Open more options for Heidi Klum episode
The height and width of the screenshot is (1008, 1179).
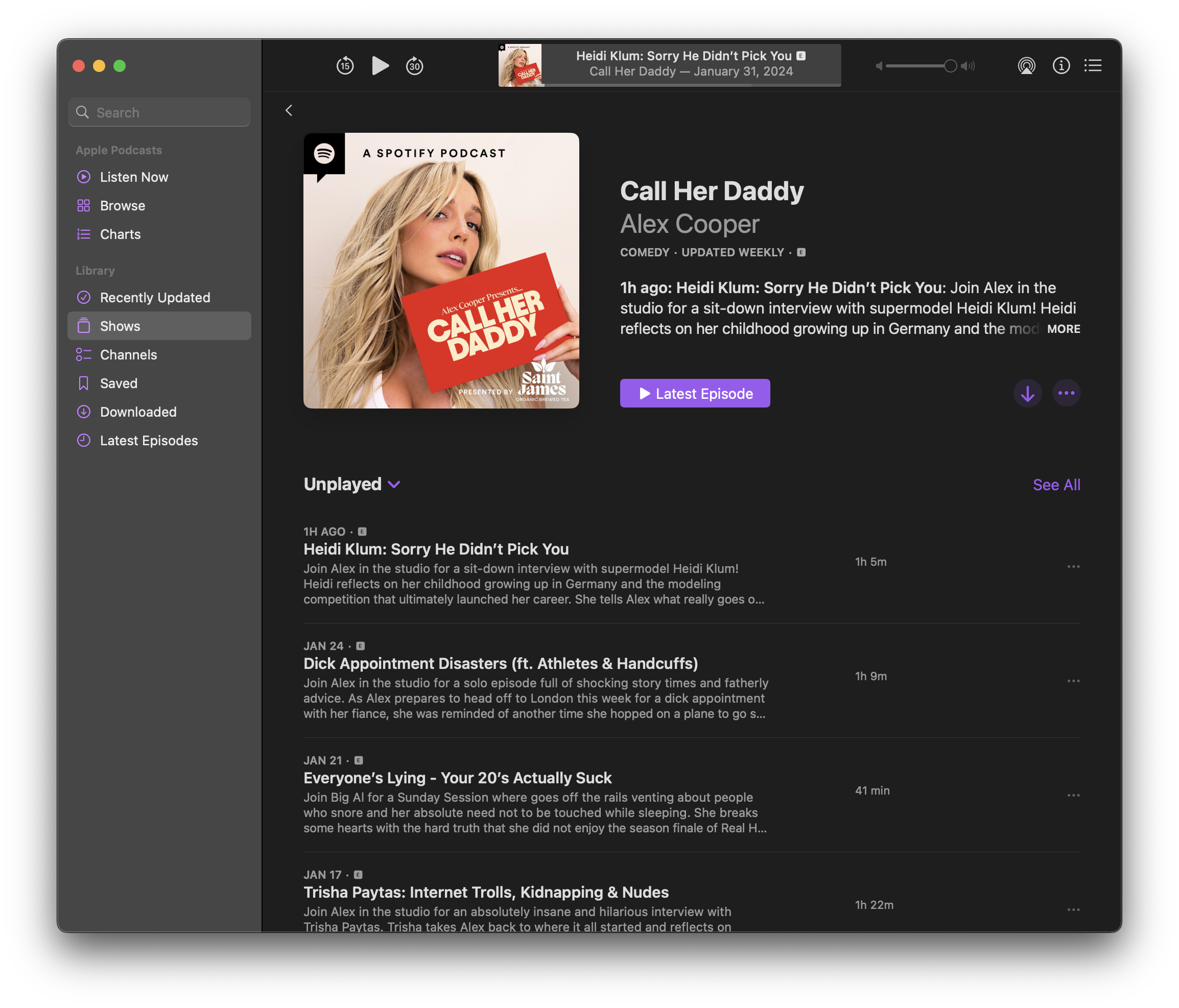tap(1074, 567)
